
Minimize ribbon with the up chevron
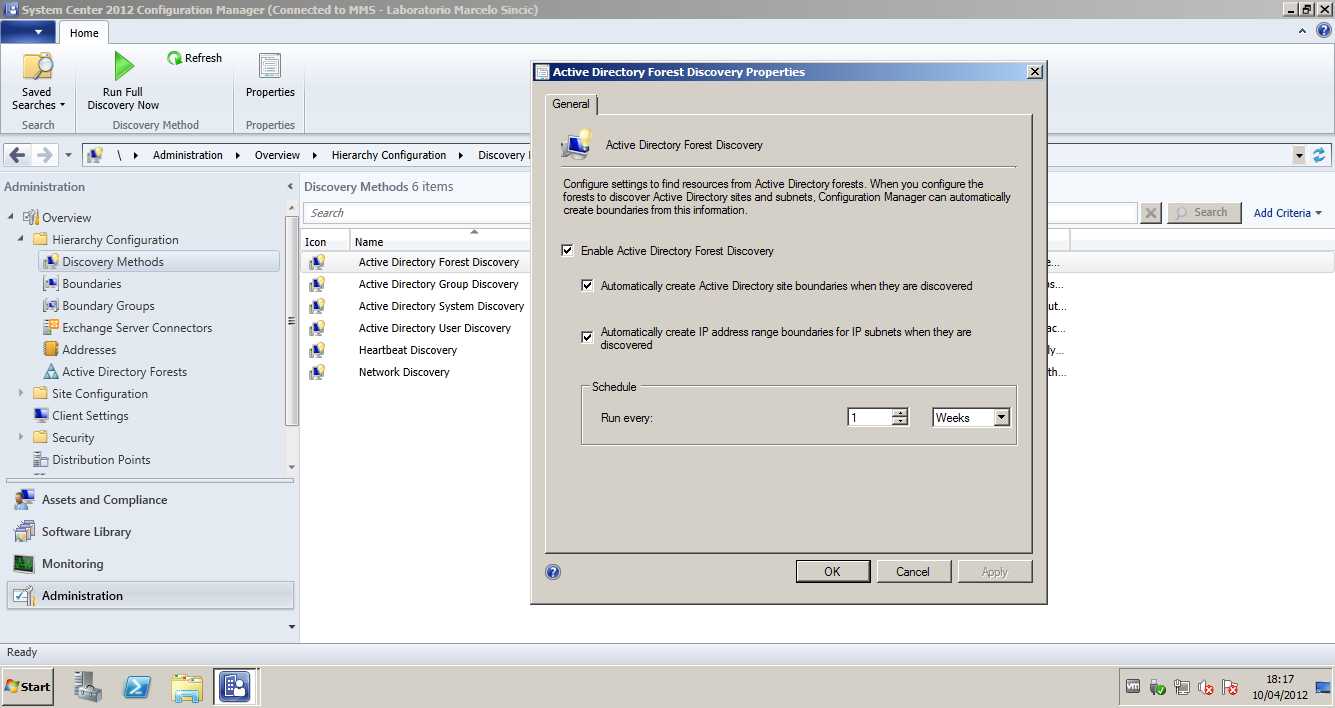(1303, 31)
